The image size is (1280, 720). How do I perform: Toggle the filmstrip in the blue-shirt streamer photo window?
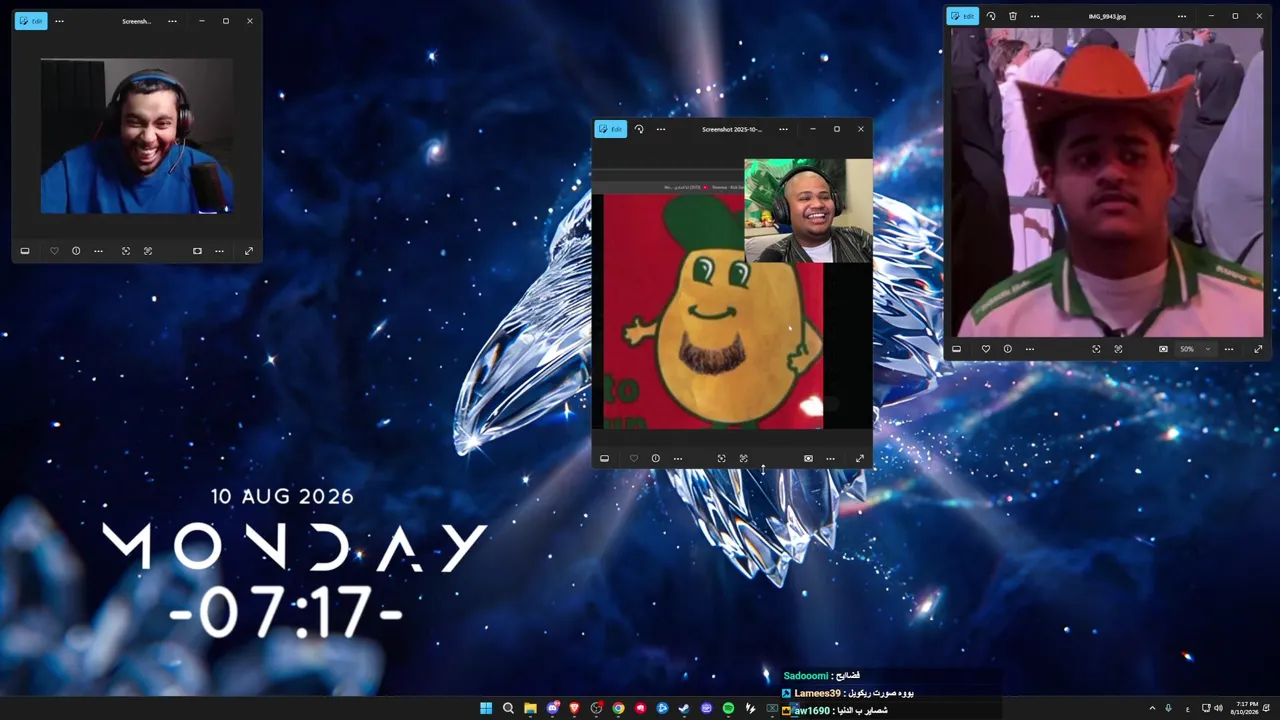[x=25, y=251]
